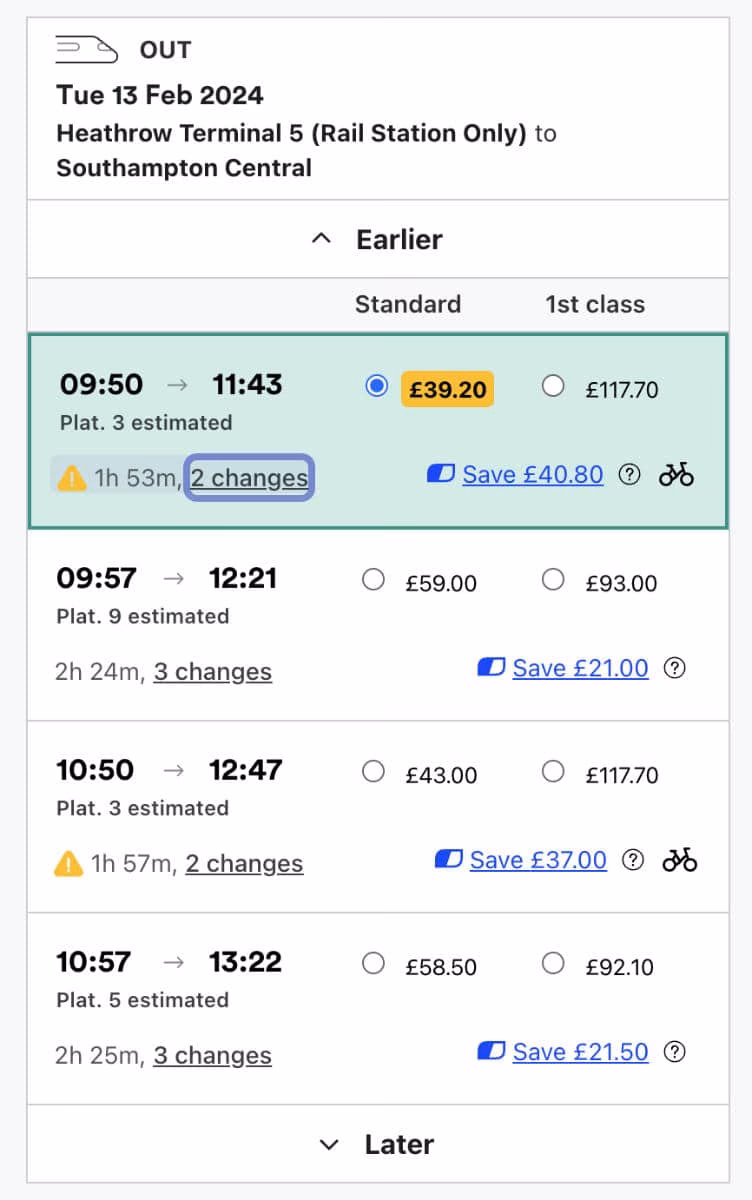Viewport: 752px width, 1200px height.
Task: Click the Railcard icon beside Save £21.00
Action: click(x=489, y=667)
